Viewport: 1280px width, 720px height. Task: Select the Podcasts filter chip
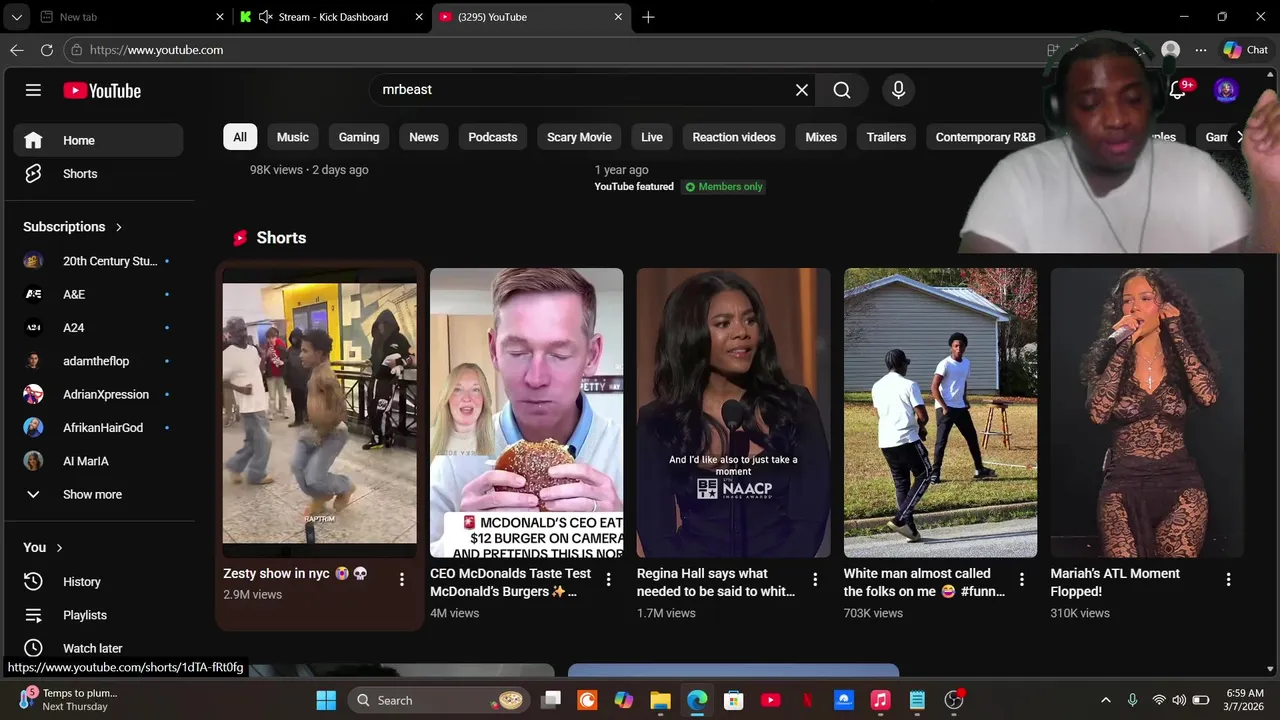(493, 137)
